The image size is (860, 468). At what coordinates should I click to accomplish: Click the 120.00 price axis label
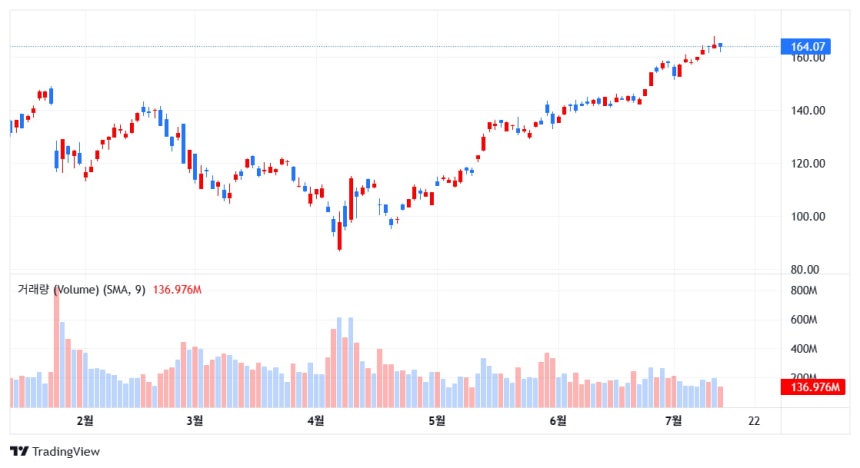[808, 163]
